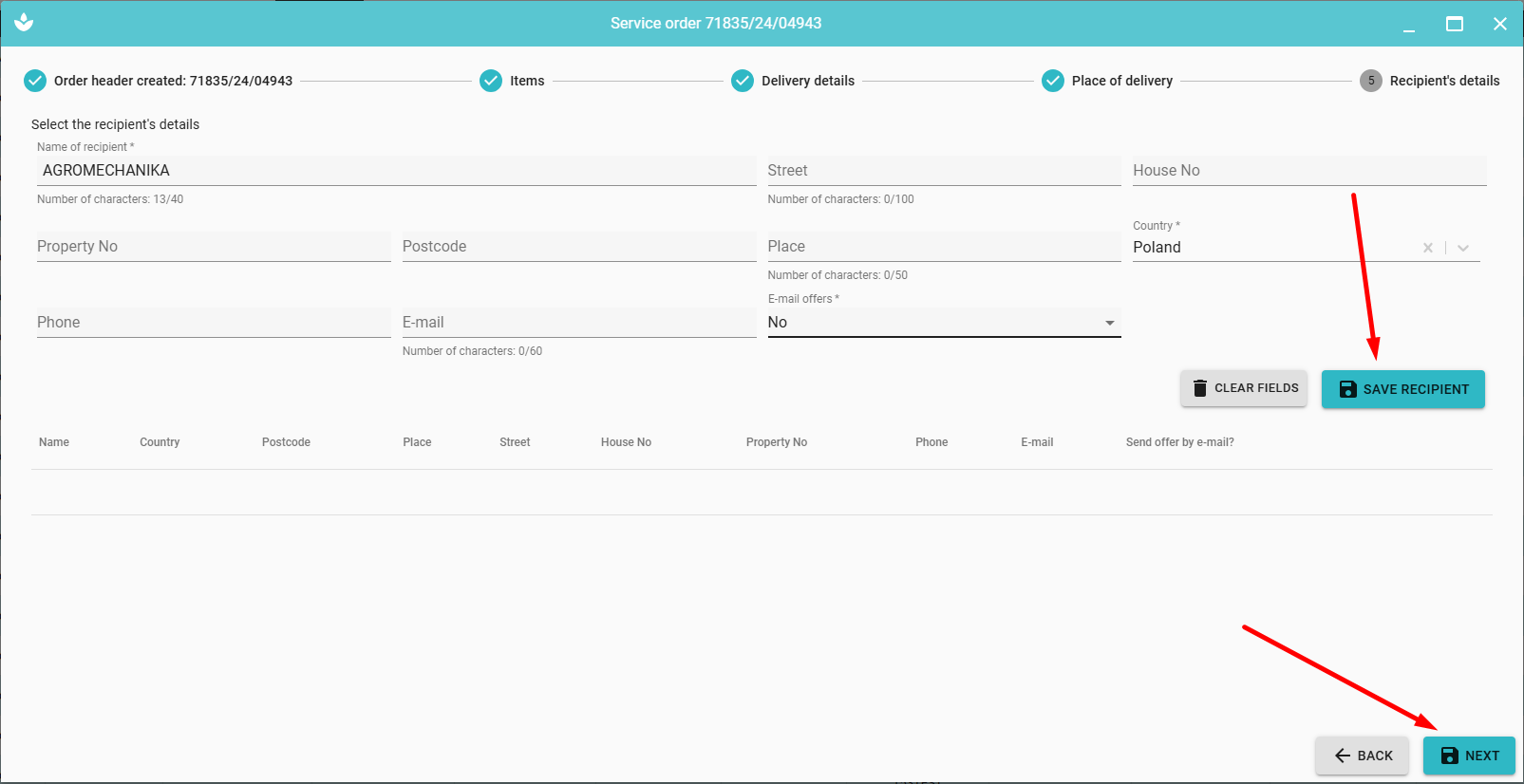
Task: Go to the Items step label
Action: 527,81
